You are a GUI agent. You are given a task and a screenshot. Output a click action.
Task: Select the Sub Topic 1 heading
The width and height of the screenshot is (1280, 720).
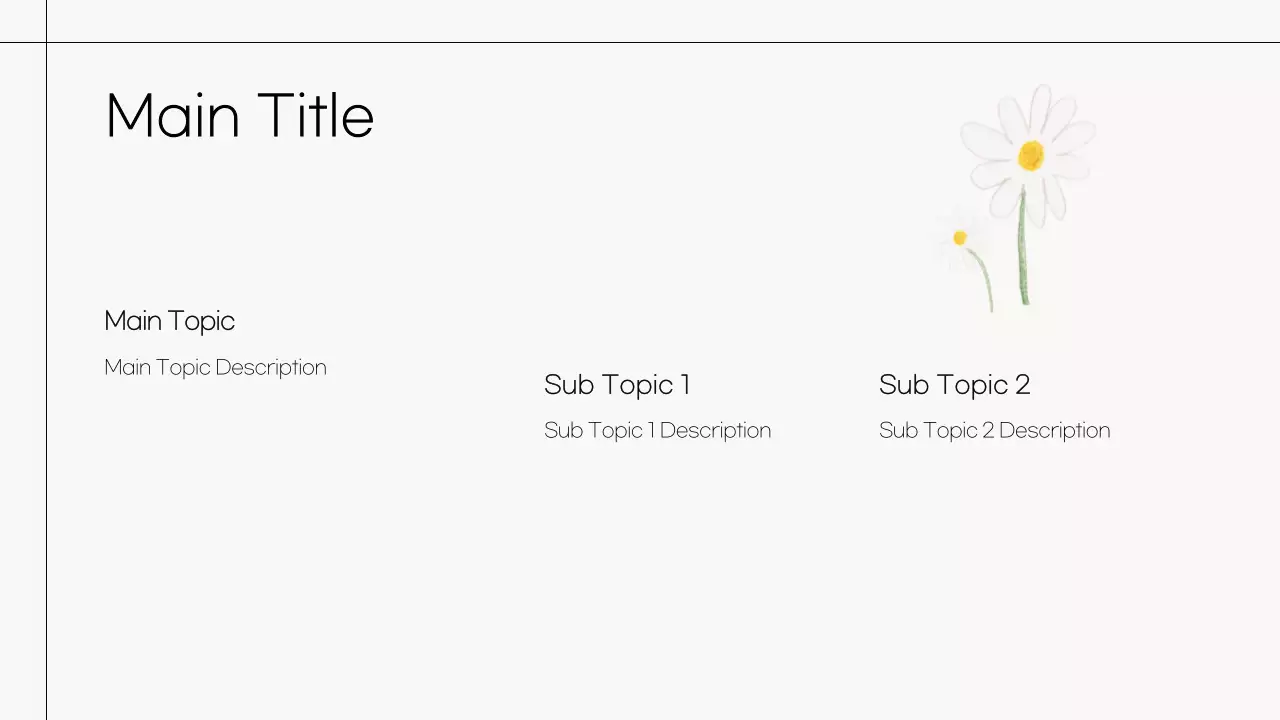616,385
